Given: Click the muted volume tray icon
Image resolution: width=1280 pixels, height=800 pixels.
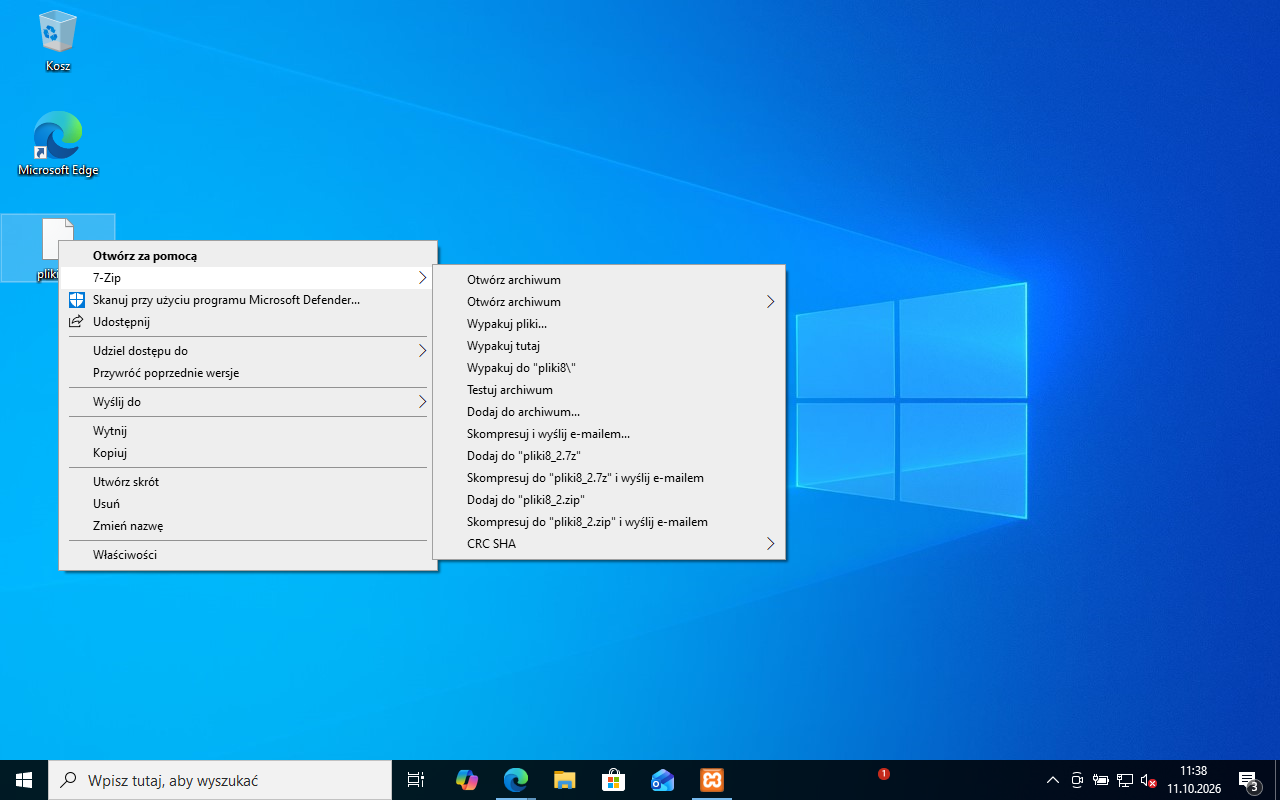Looking at the screenshot, I should (x=1148, y=780).
